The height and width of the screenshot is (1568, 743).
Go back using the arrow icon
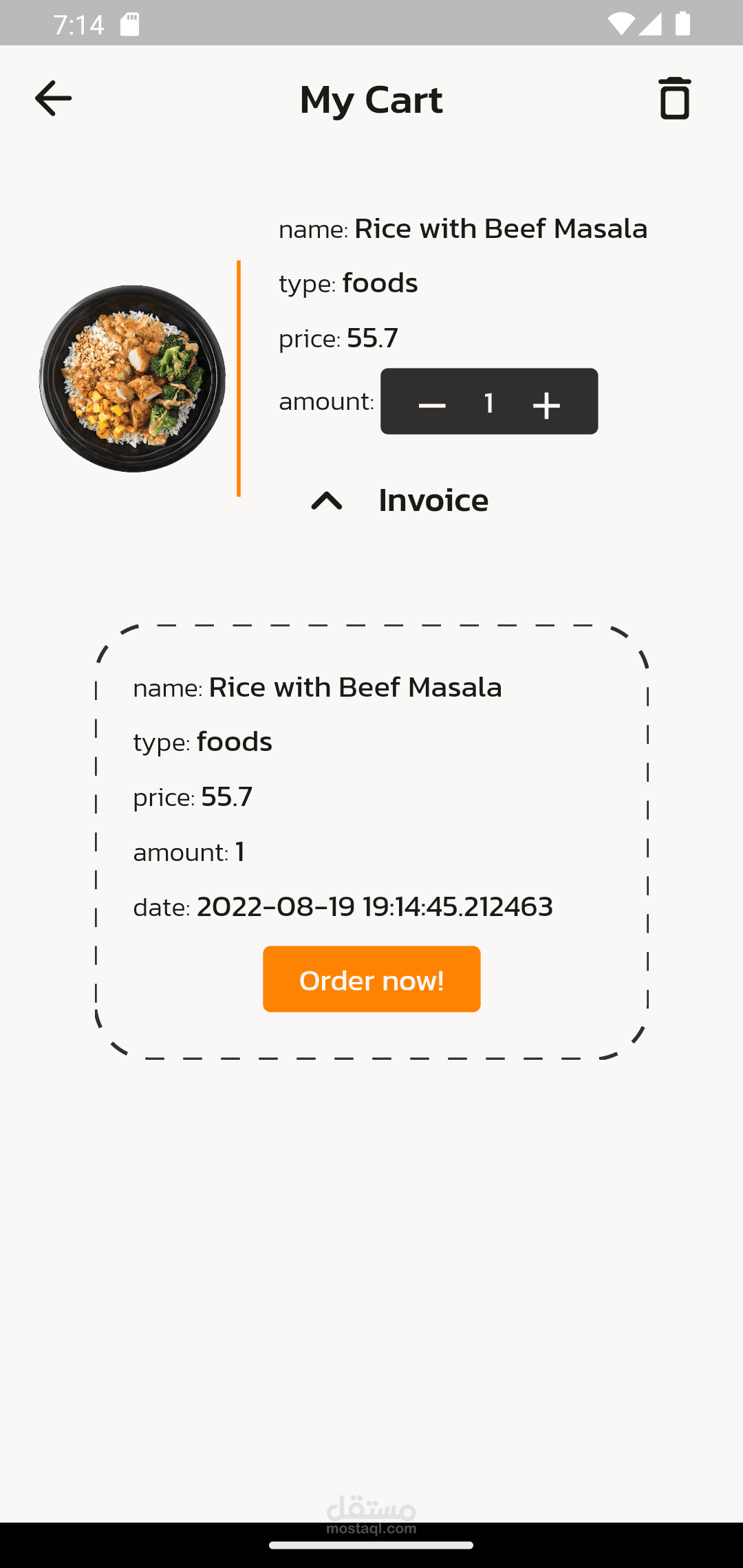tap(53, 98)
